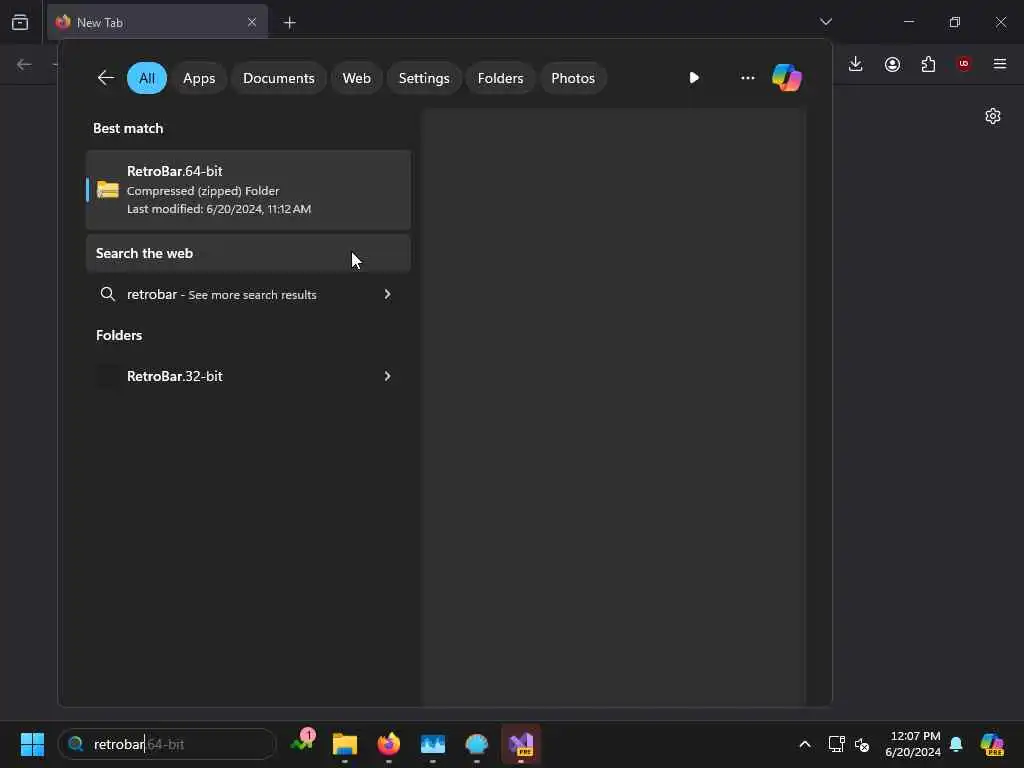Viewport: 1024px width, 768px height.
Task: Open Firefox from the taskbar
Action: click(389, 744)
